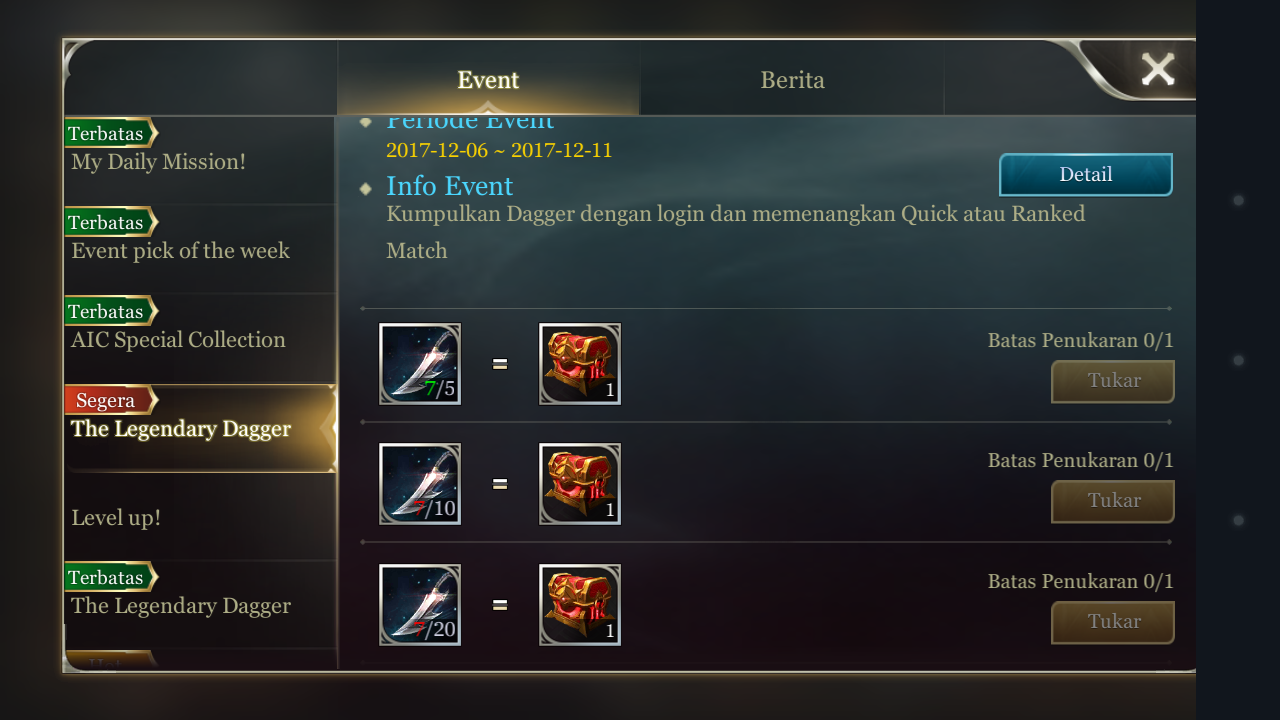Select the Event tab
1280x720 pixels.
[x=488, y=79]
